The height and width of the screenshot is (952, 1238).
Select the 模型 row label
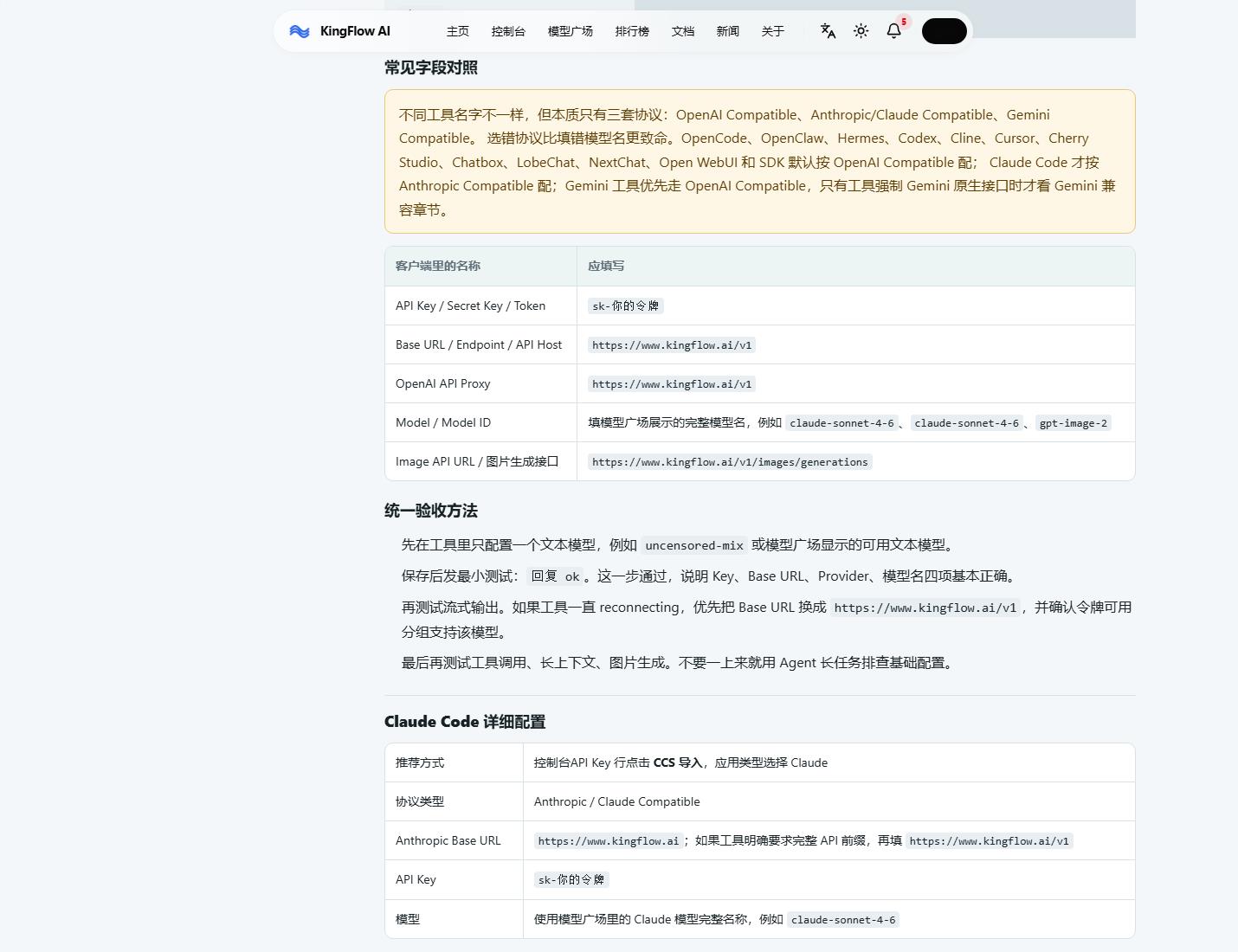coord(408,919)
